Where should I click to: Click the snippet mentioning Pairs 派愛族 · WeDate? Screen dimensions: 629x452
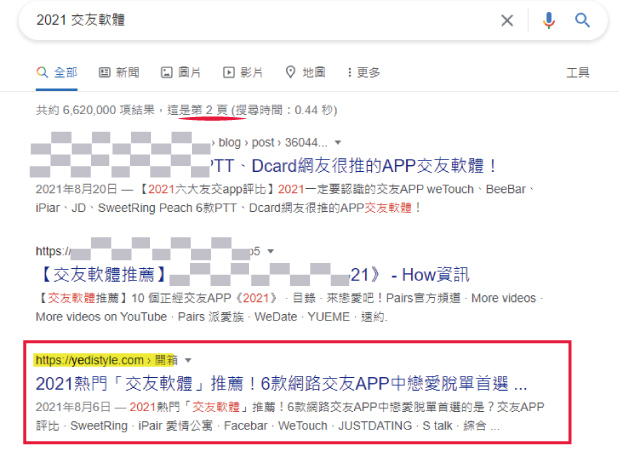pos(289,307)
